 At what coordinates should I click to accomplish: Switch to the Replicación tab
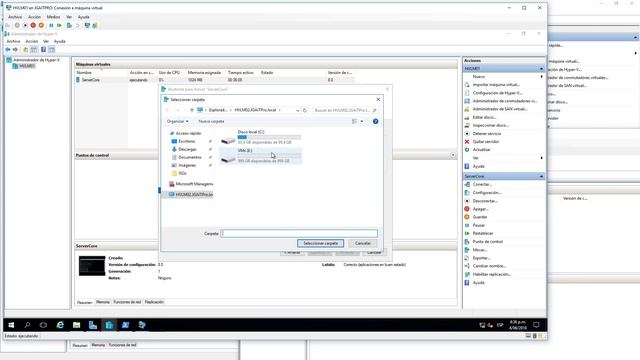154,302
